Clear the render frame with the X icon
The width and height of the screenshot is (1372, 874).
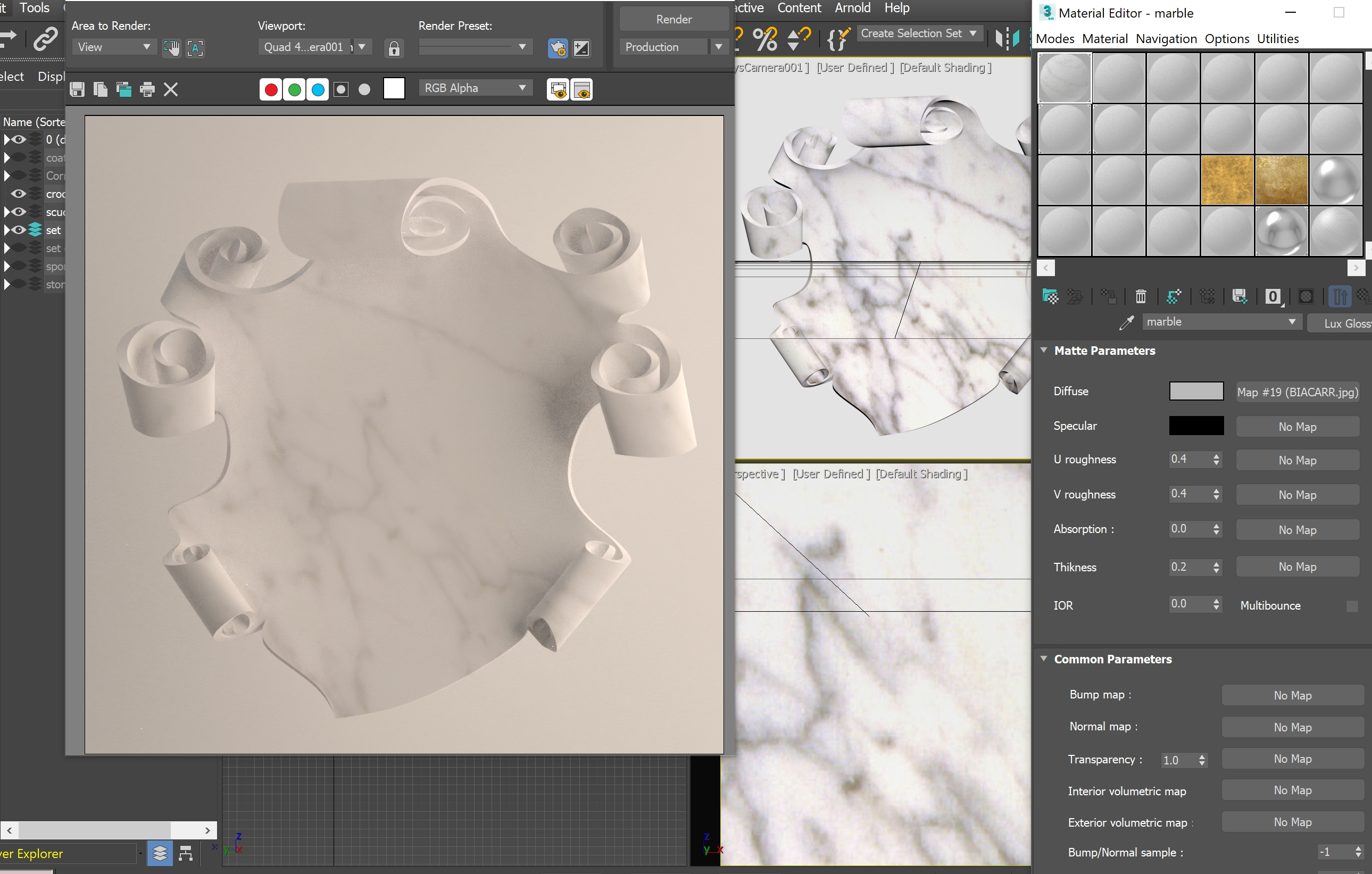171,89
